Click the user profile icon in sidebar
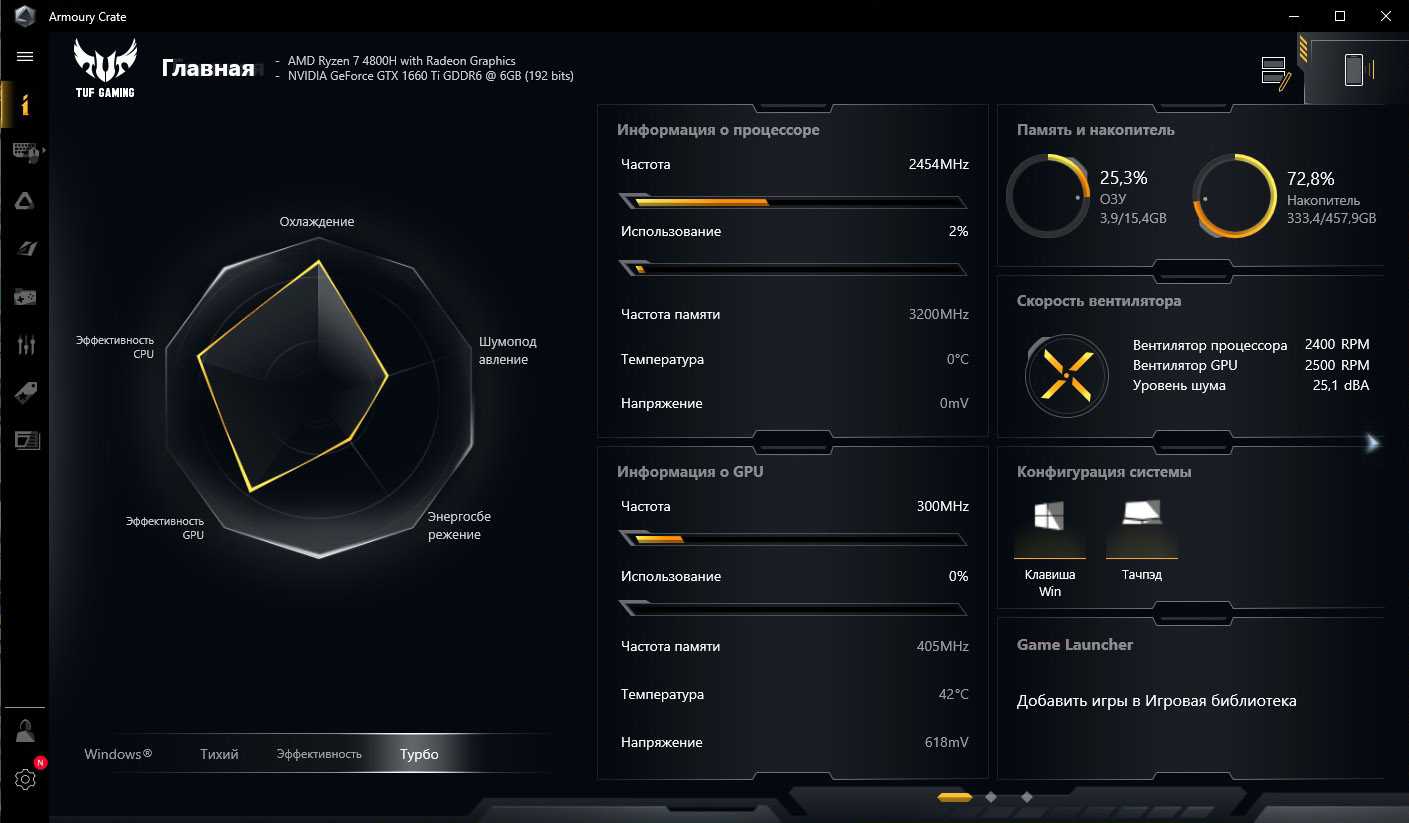This screenshot has width=1409, height=823. (x=25, y=731)
